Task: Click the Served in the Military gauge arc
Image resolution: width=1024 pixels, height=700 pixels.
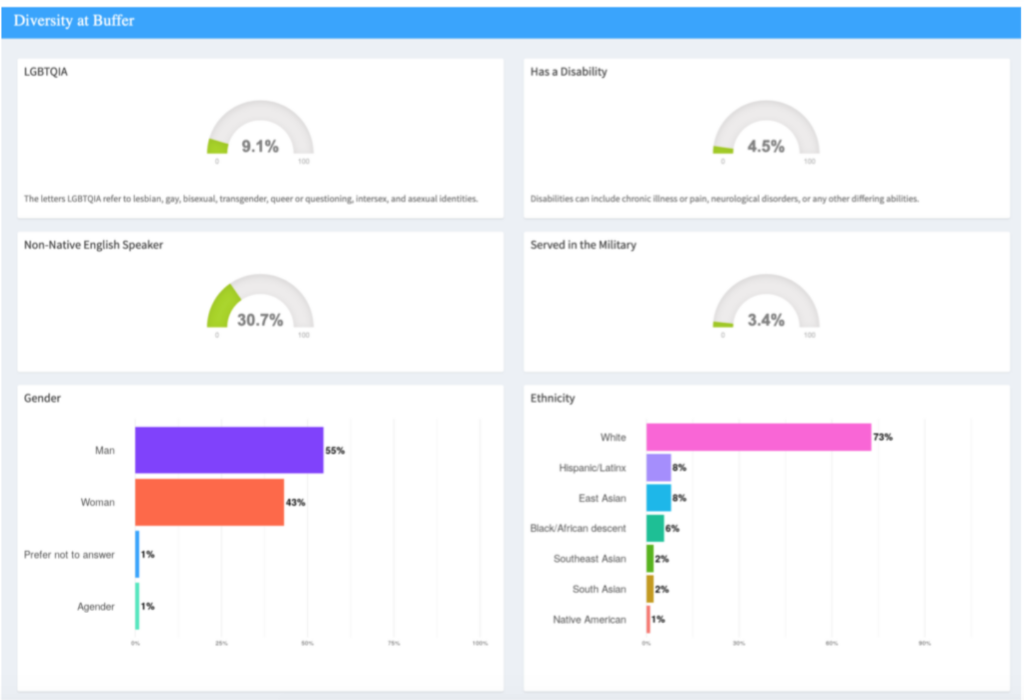Action: pos(766,300)
